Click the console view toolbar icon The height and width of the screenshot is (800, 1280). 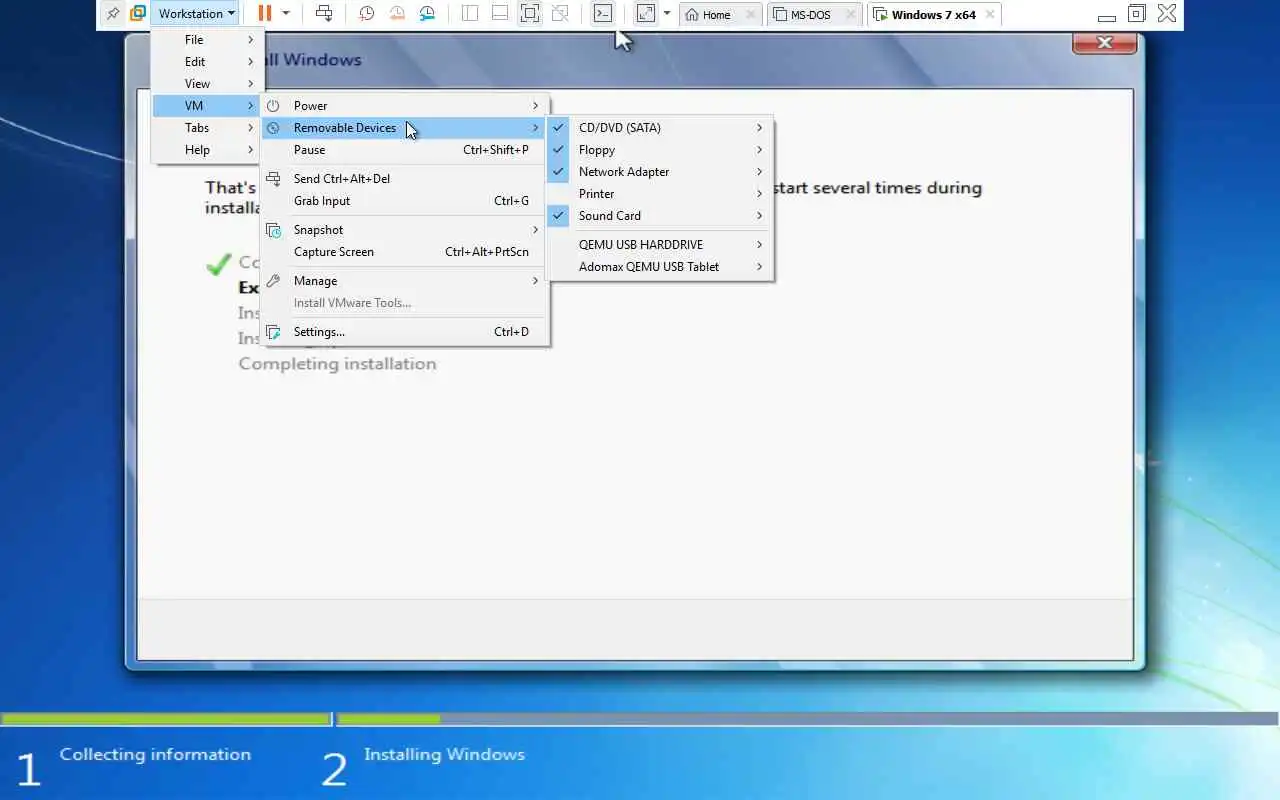[603, 14]
